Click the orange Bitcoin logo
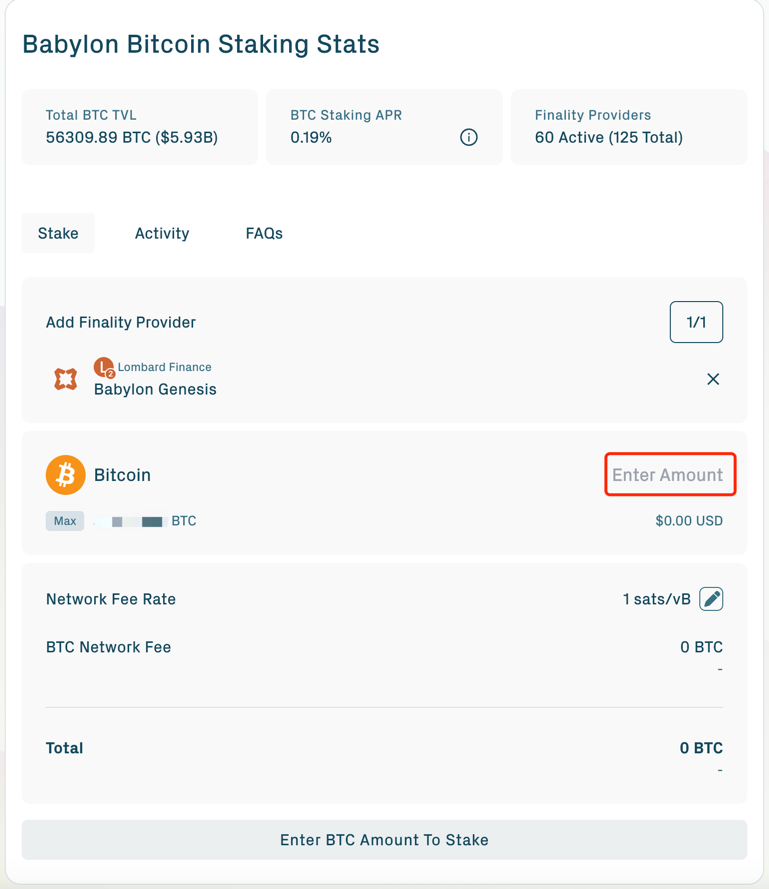Image resolution: width=769 pixels, height=889 pixels. 65,475
